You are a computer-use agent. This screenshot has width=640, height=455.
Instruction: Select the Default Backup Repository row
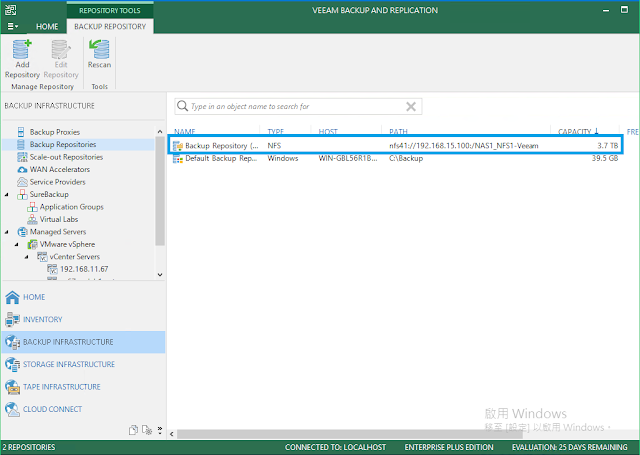(395, 158)
